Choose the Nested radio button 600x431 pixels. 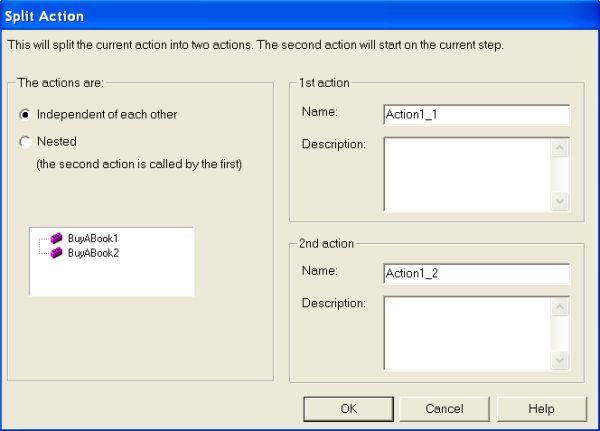coord(25,141)
